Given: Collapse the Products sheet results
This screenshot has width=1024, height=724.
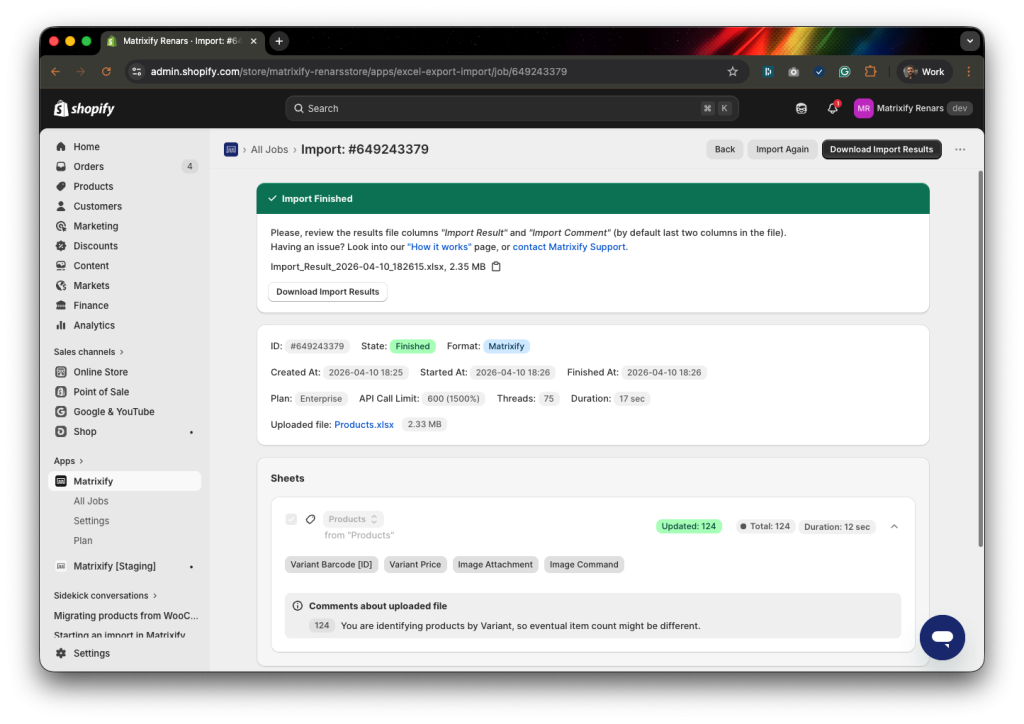Looking at the screenshot, I should pos(894,525).
